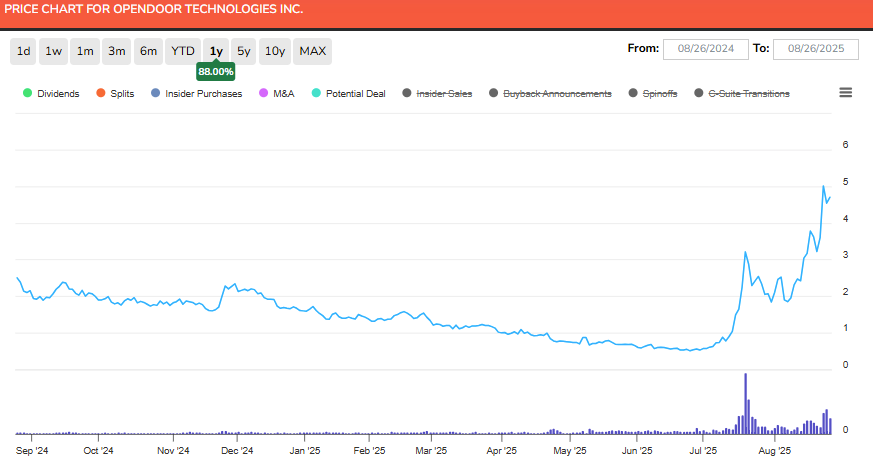Click the 88.00% performance badge

216,72
